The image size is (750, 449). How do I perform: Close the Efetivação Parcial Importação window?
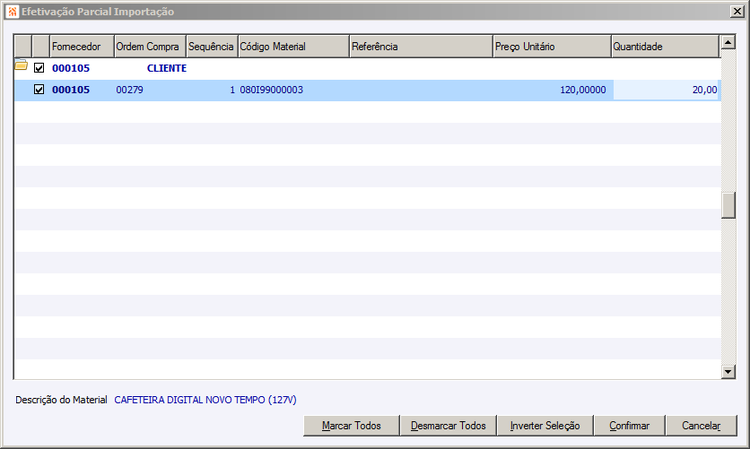point(737,11)
